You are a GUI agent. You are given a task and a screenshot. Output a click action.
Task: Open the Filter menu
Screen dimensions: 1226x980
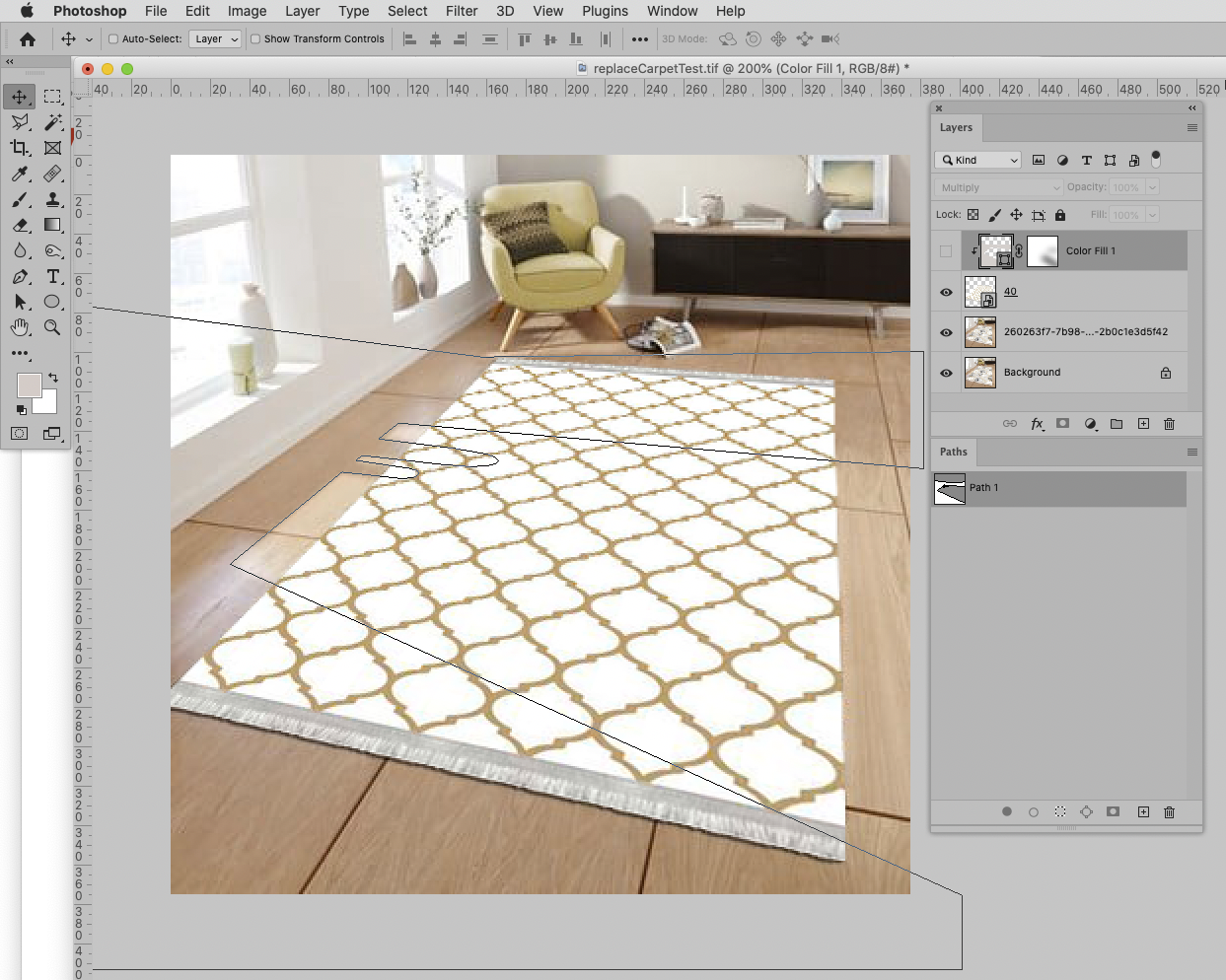pyautogui.click(x=462, y=11)
